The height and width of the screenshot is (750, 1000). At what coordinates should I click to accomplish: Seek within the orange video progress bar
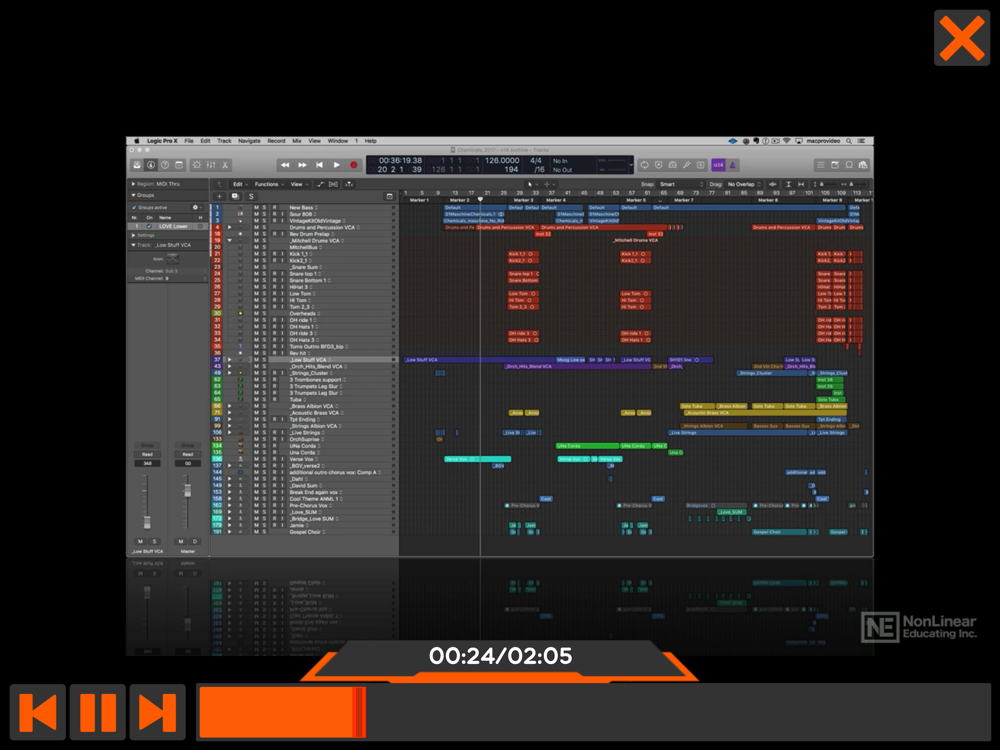593,712
